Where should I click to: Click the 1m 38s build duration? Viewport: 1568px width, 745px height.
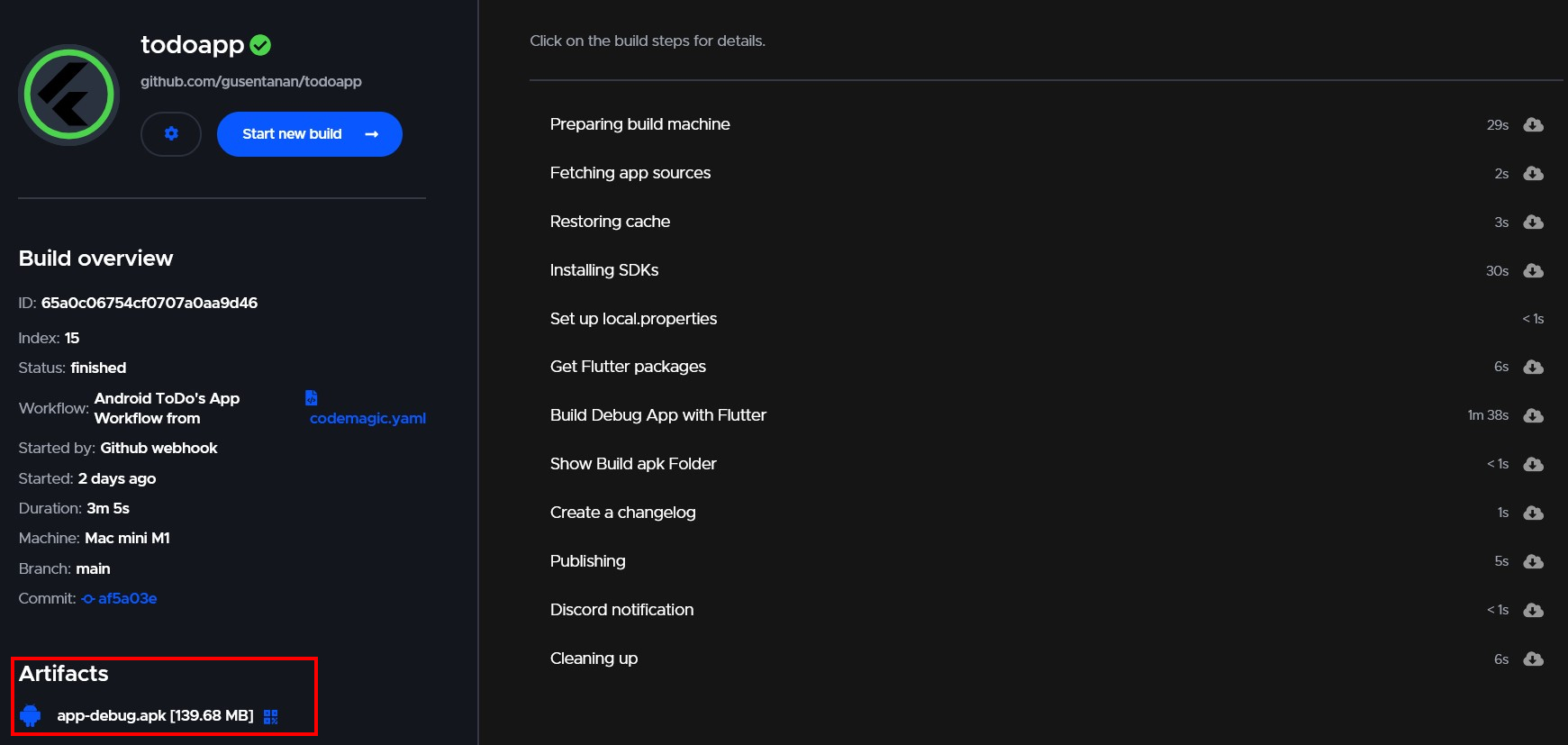pos(1488,415)
